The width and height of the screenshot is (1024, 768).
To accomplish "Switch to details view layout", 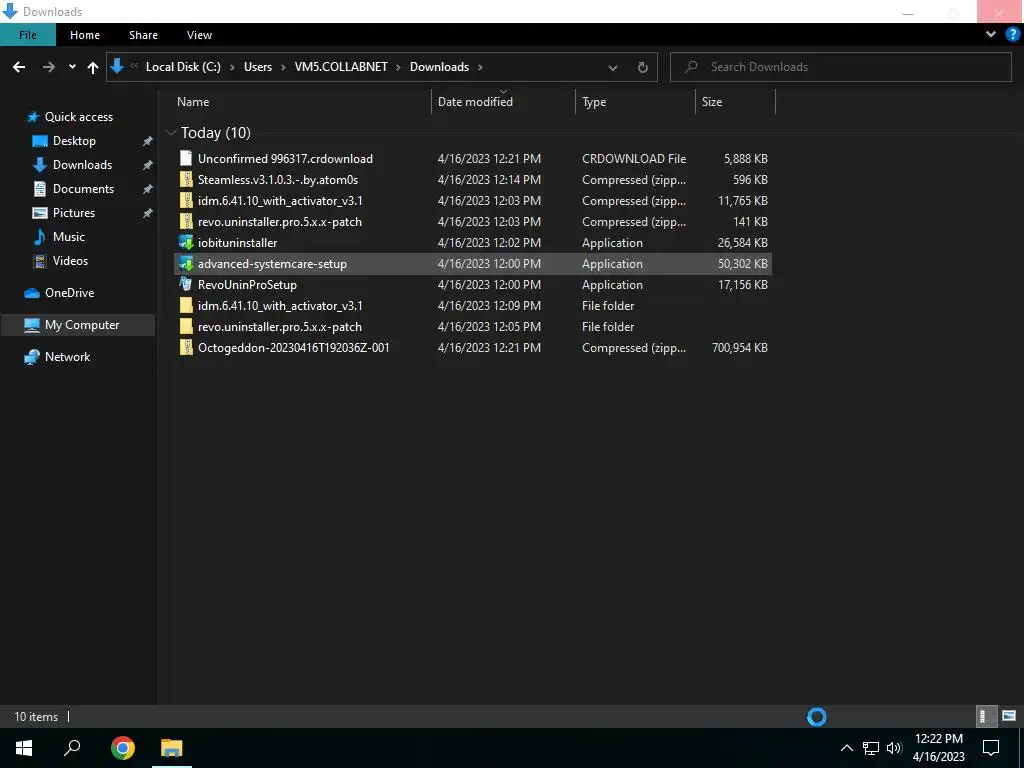I will pos(987,716).
